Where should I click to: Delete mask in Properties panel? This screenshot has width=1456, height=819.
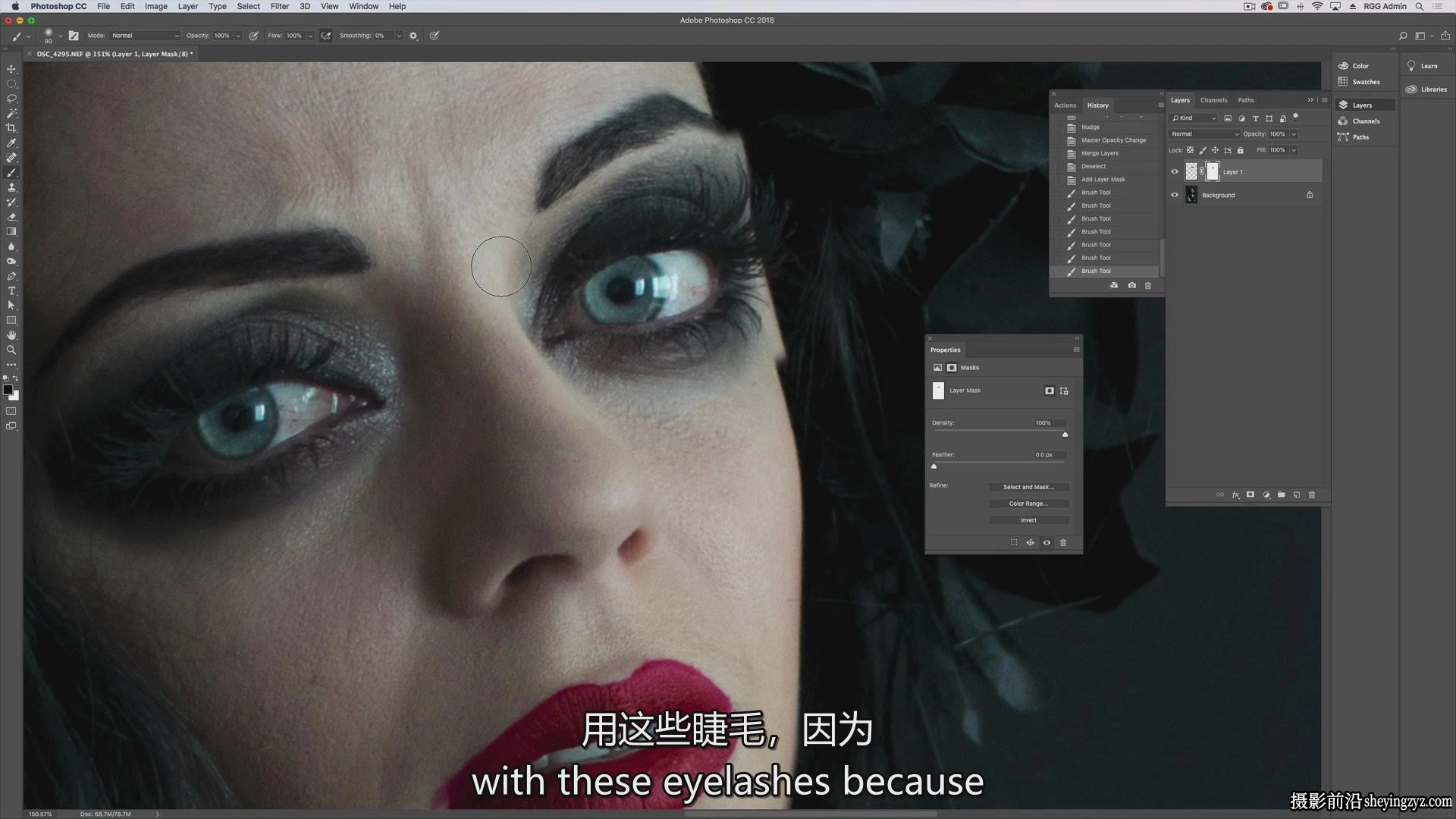(1063, 543)
